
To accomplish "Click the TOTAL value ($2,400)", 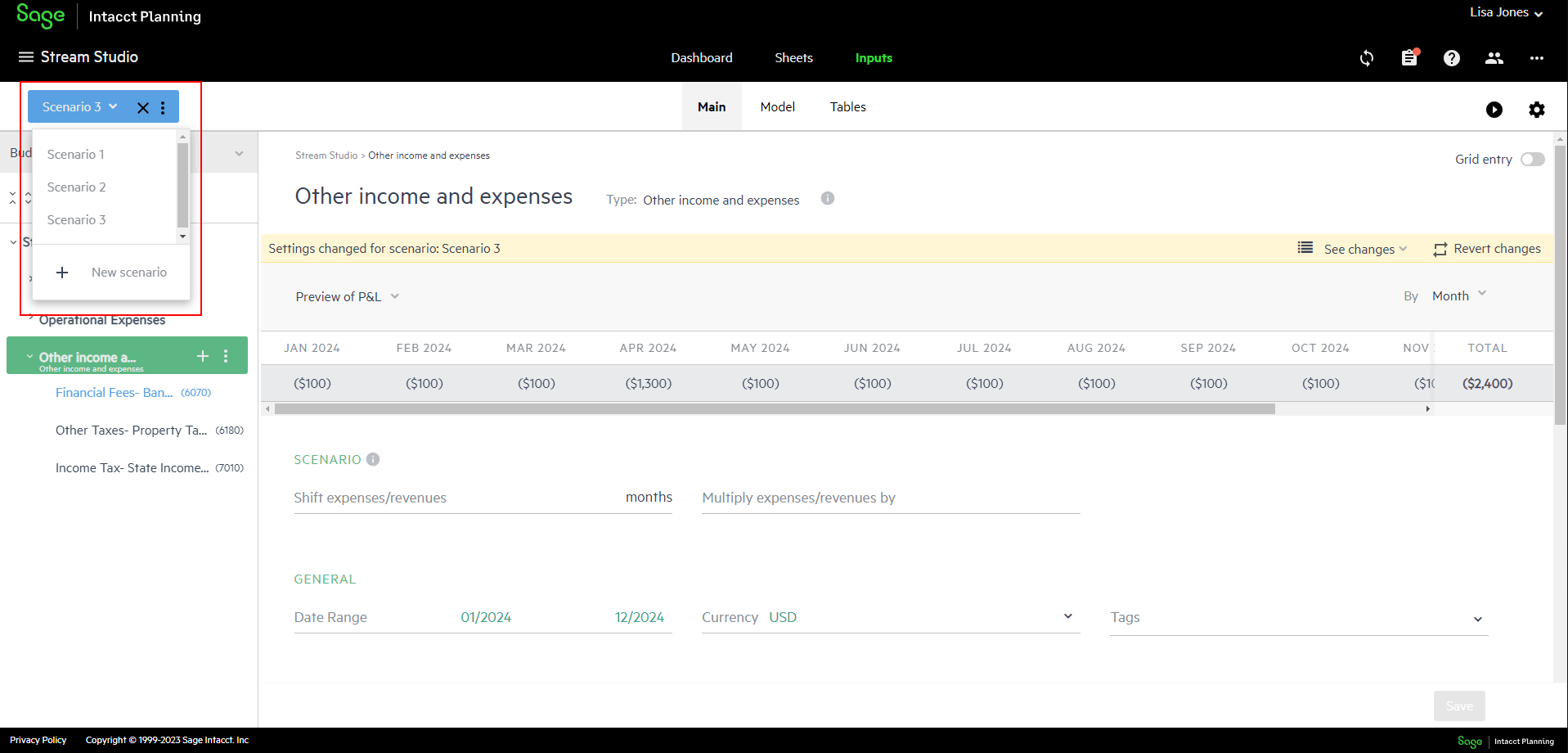I will pyautogui.click(x=1488, y=383).
